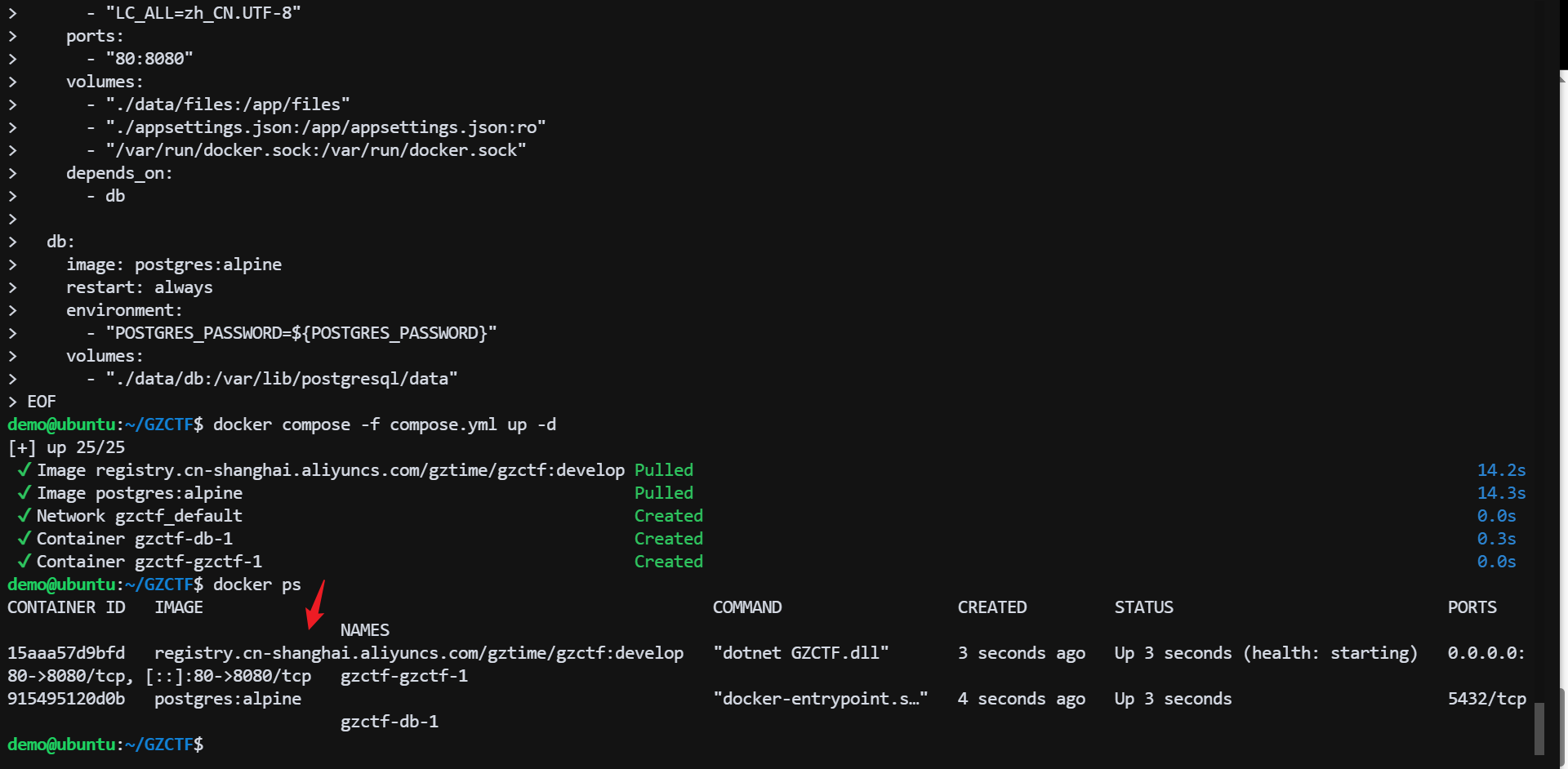Screen dimensions: 1568x769
Task: Click the container name gzctf-db-1 under NAMES
Action: point(389,722)
